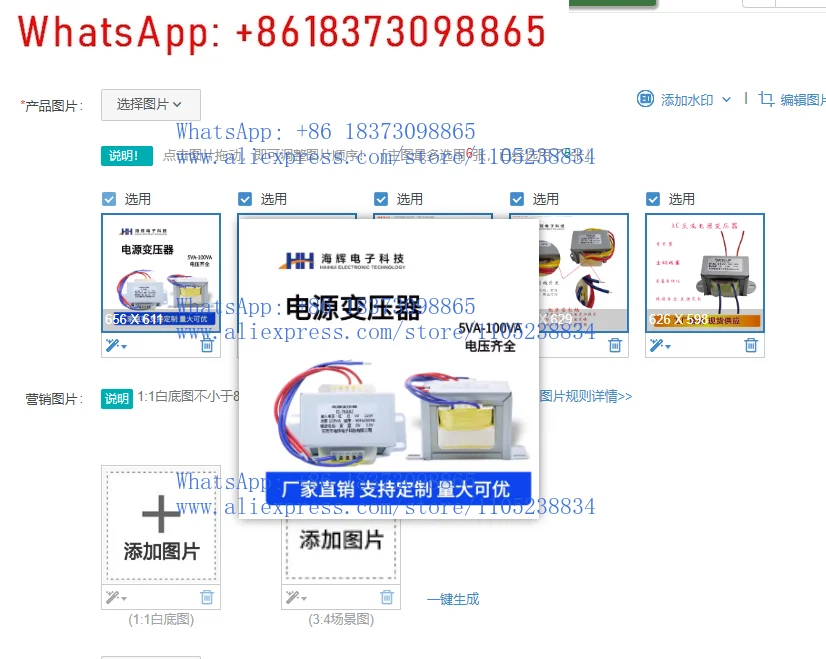Click the 说明! badge in product images

127,156
